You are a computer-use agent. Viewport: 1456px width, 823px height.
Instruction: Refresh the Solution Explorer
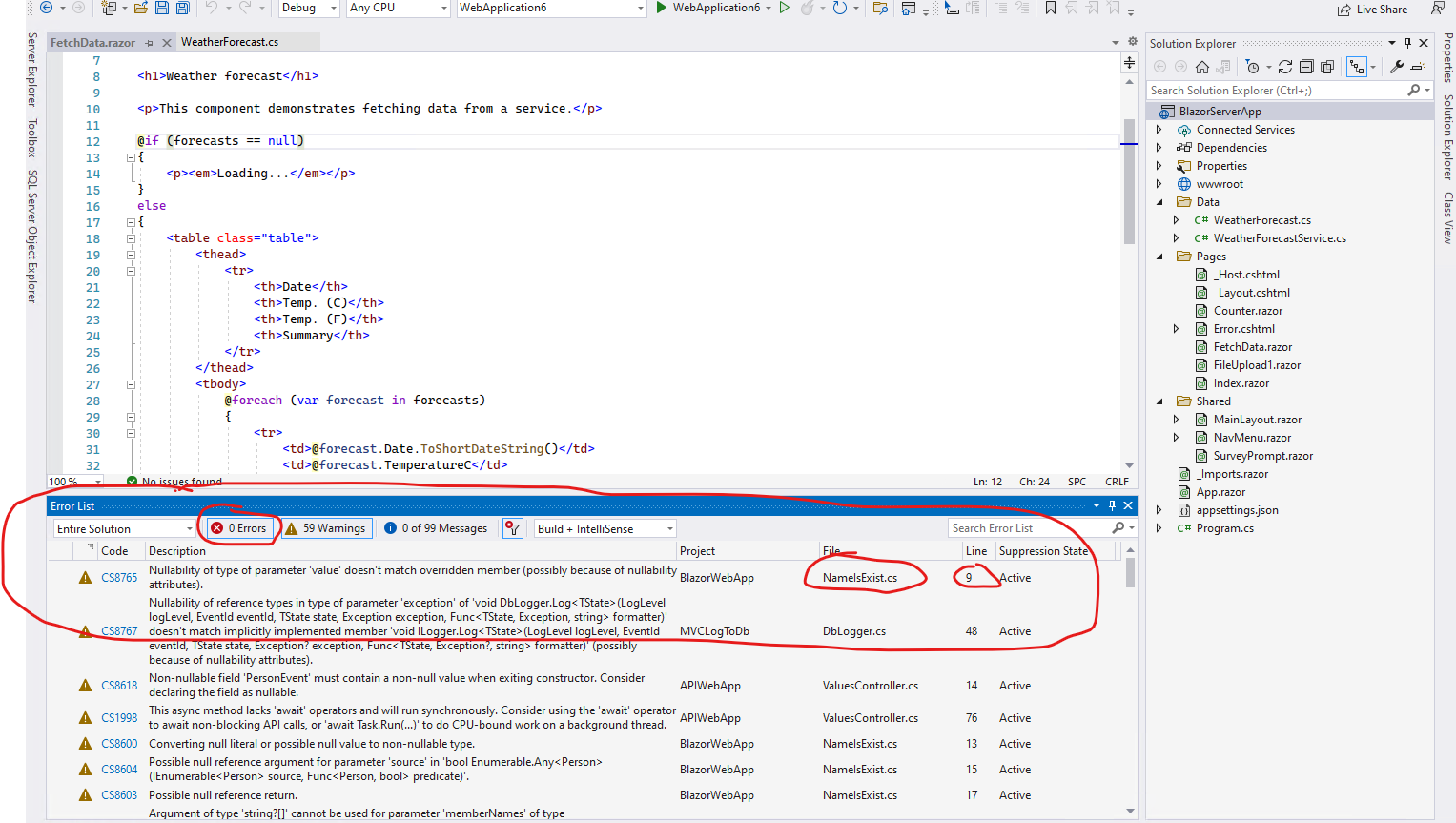[x=1285, y=67]
